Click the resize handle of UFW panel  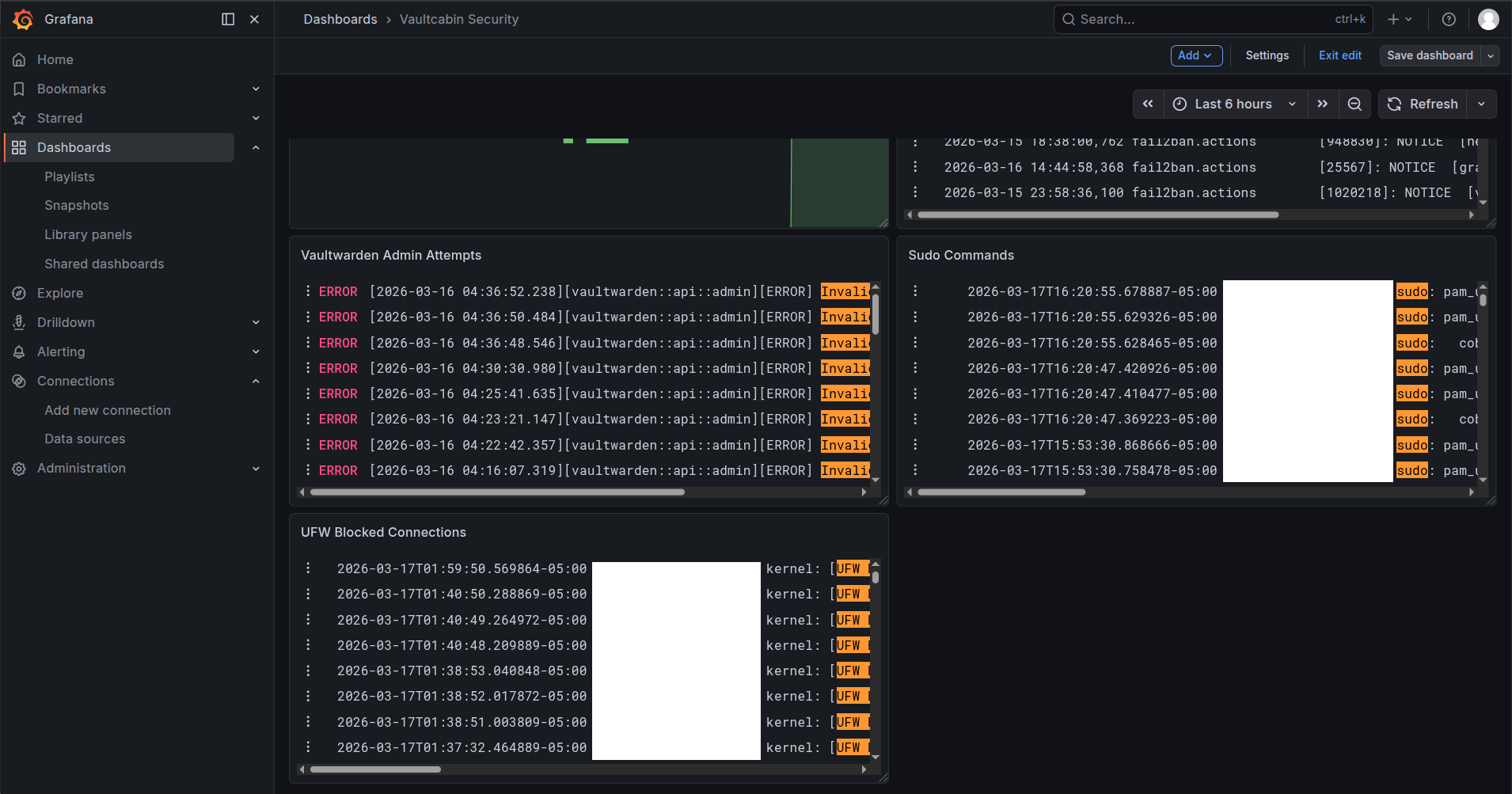point(883,778)
